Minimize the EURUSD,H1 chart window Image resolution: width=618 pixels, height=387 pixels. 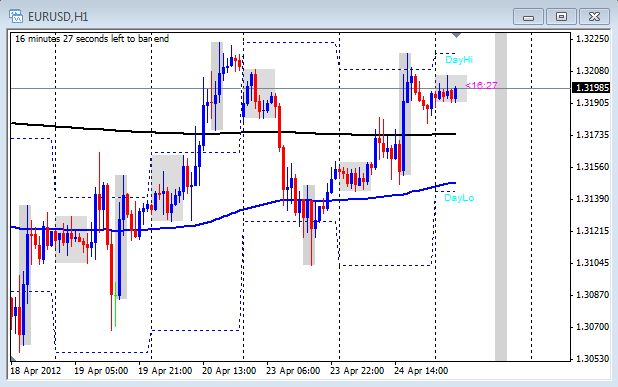click(x=529, y=17)
